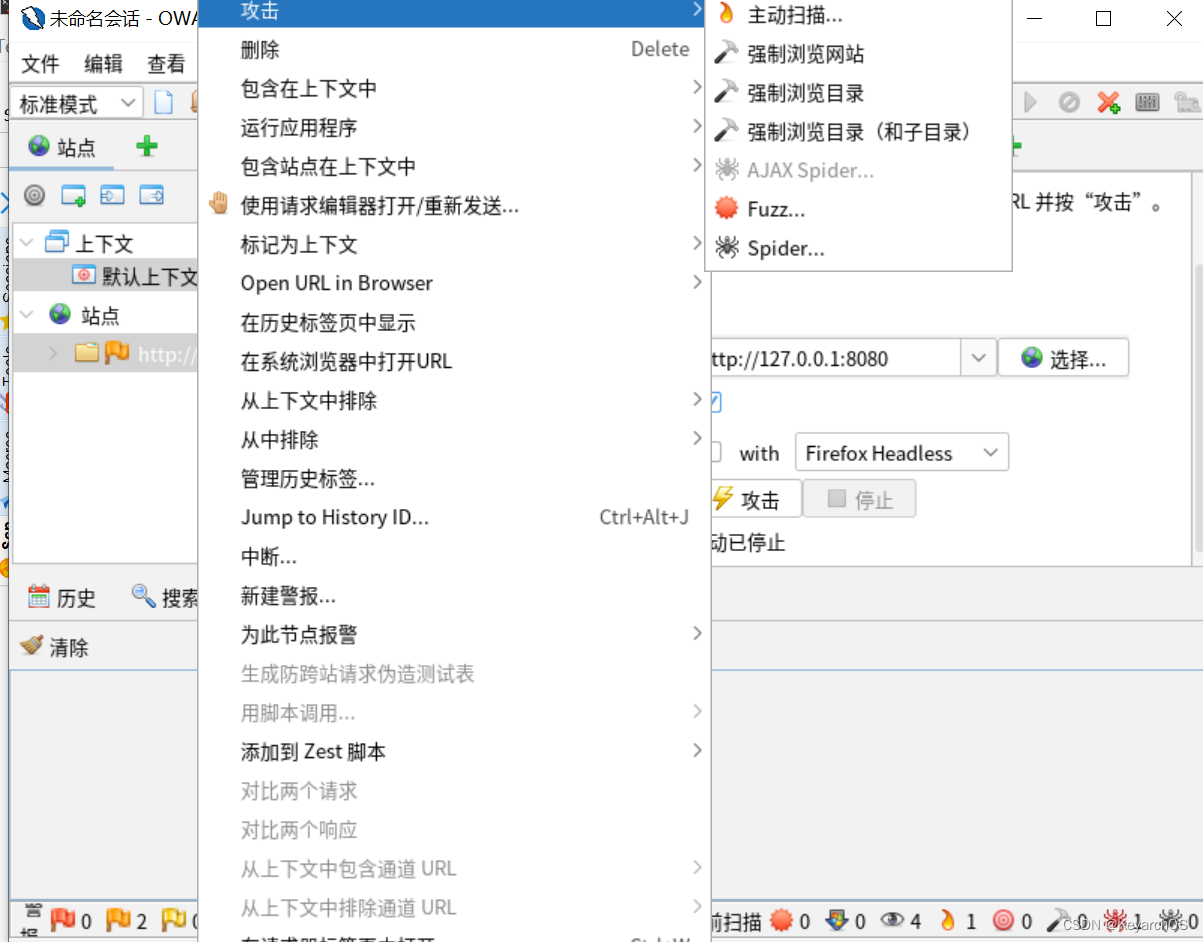The height and width of the screenshot is (942, 1203).
Task: Select 默认上下文 in the context tree
Action: point(130,276)
